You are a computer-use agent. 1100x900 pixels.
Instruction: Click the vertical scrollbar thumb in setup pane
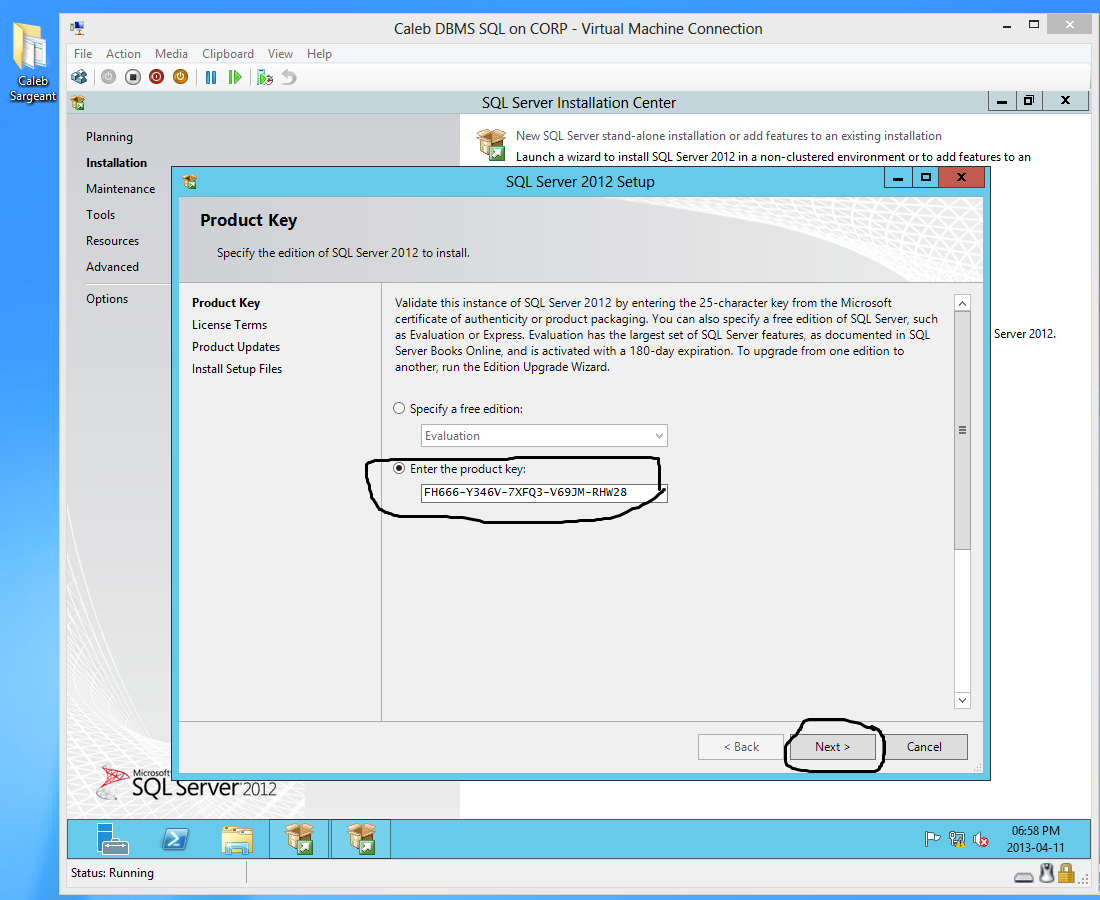point(962,430)
